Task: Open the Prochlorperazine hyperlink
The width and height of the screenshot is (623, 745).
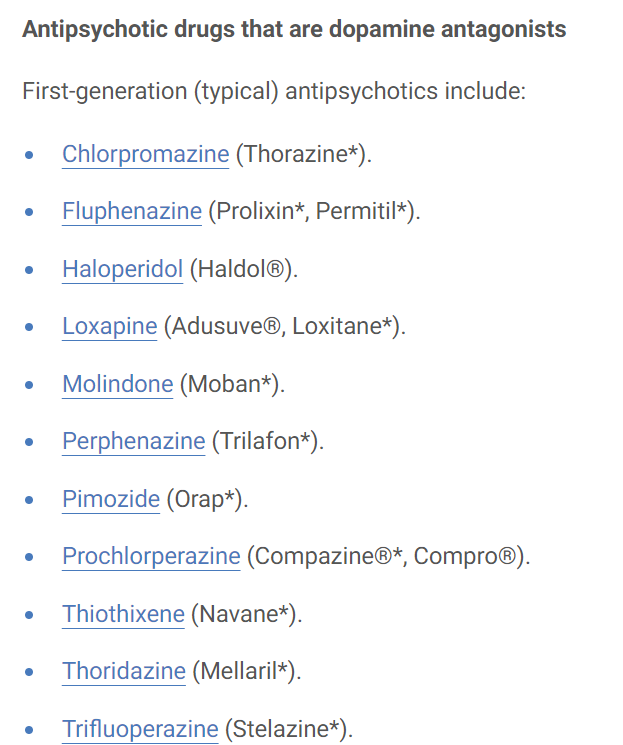Action: pos(151,556)
